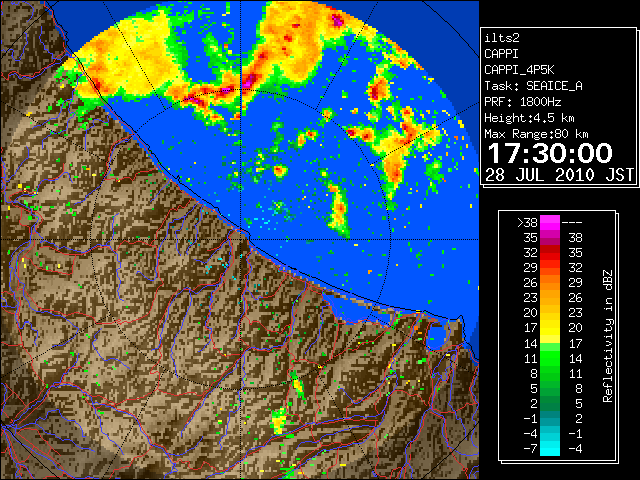Select the '---' legend upper-bound label

click(x=572, y=222)
